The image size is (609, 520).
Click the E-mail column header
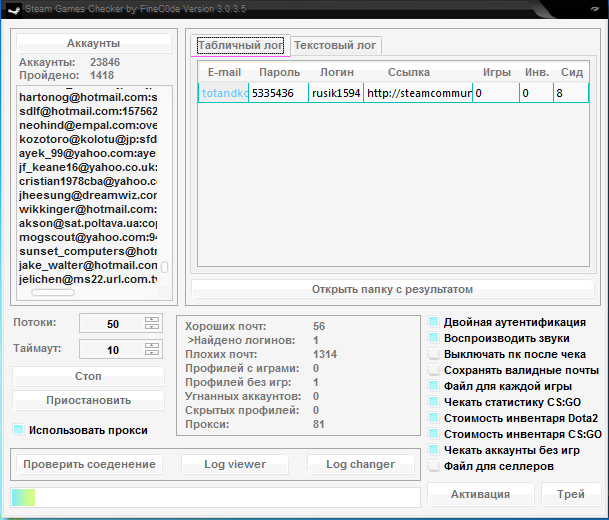224,72
